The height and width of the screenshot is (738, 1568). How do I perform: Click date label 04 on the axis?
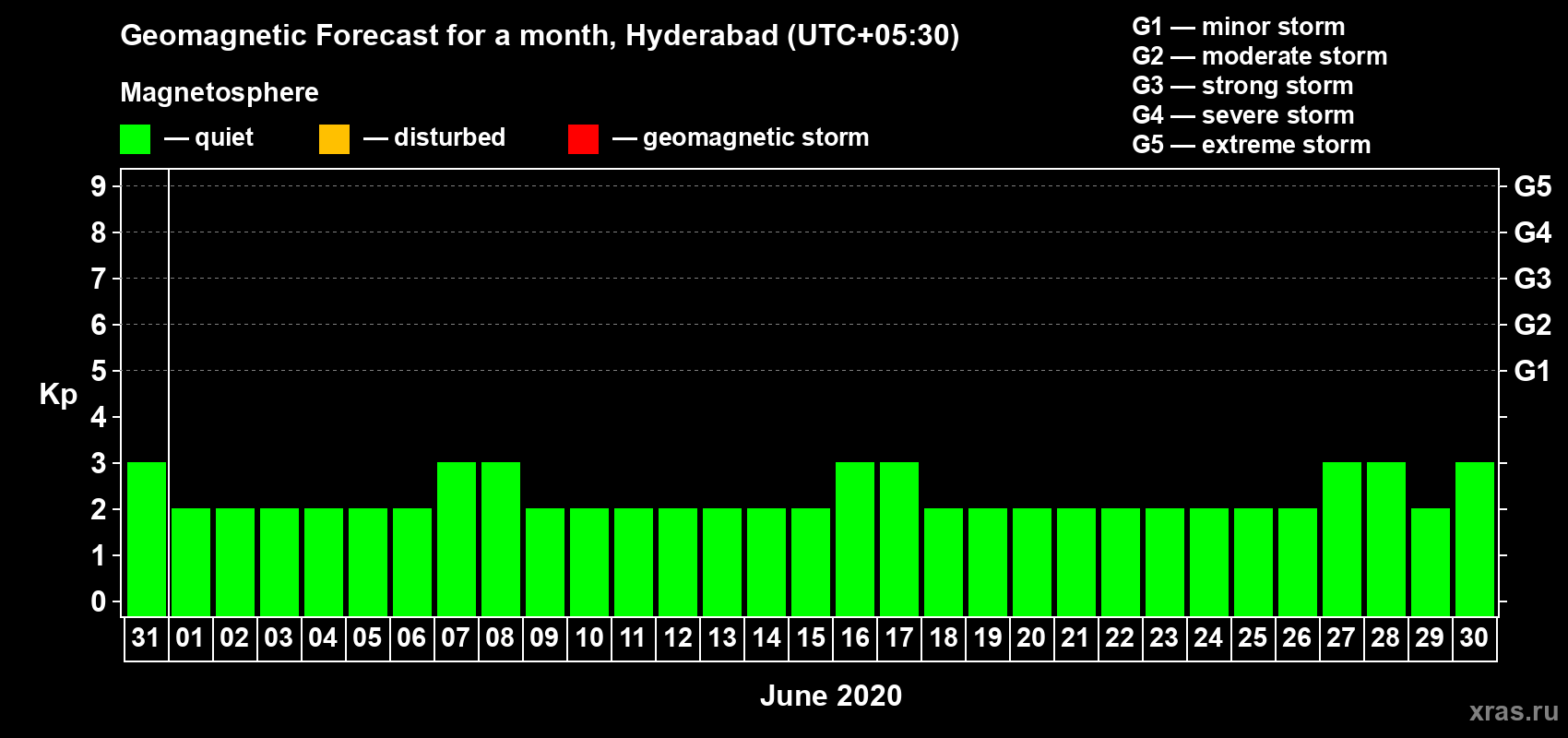[x=323, y=637]
